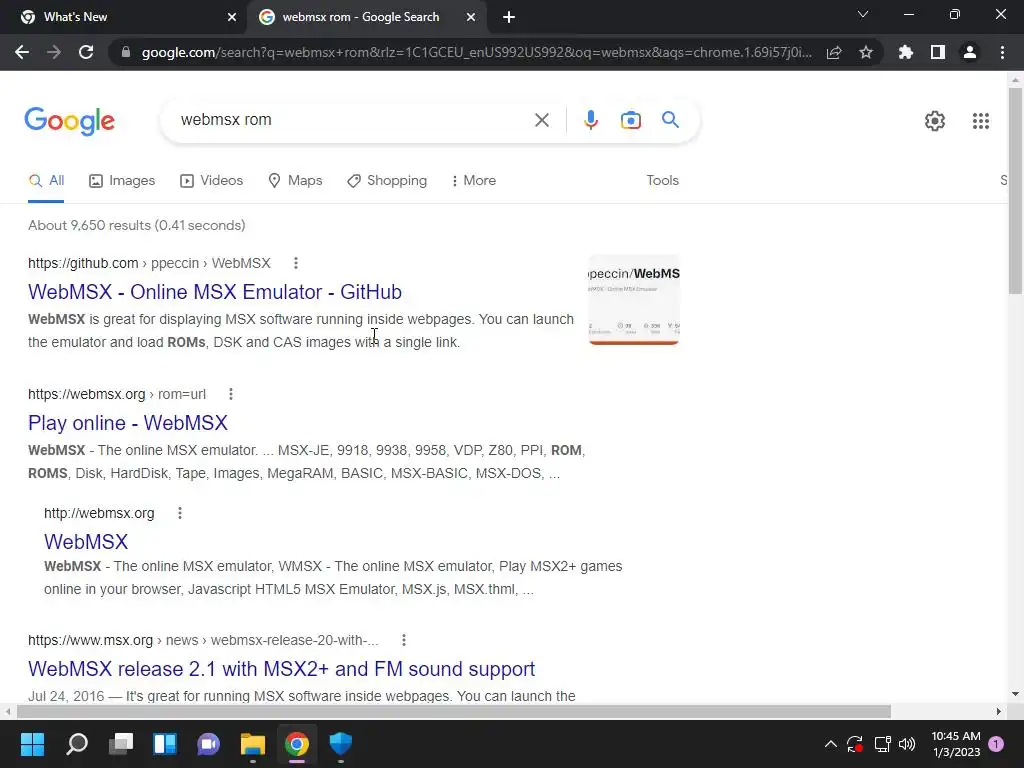Go back to the previous page
Screen dimensions: 1024x768
coord(22,52)
